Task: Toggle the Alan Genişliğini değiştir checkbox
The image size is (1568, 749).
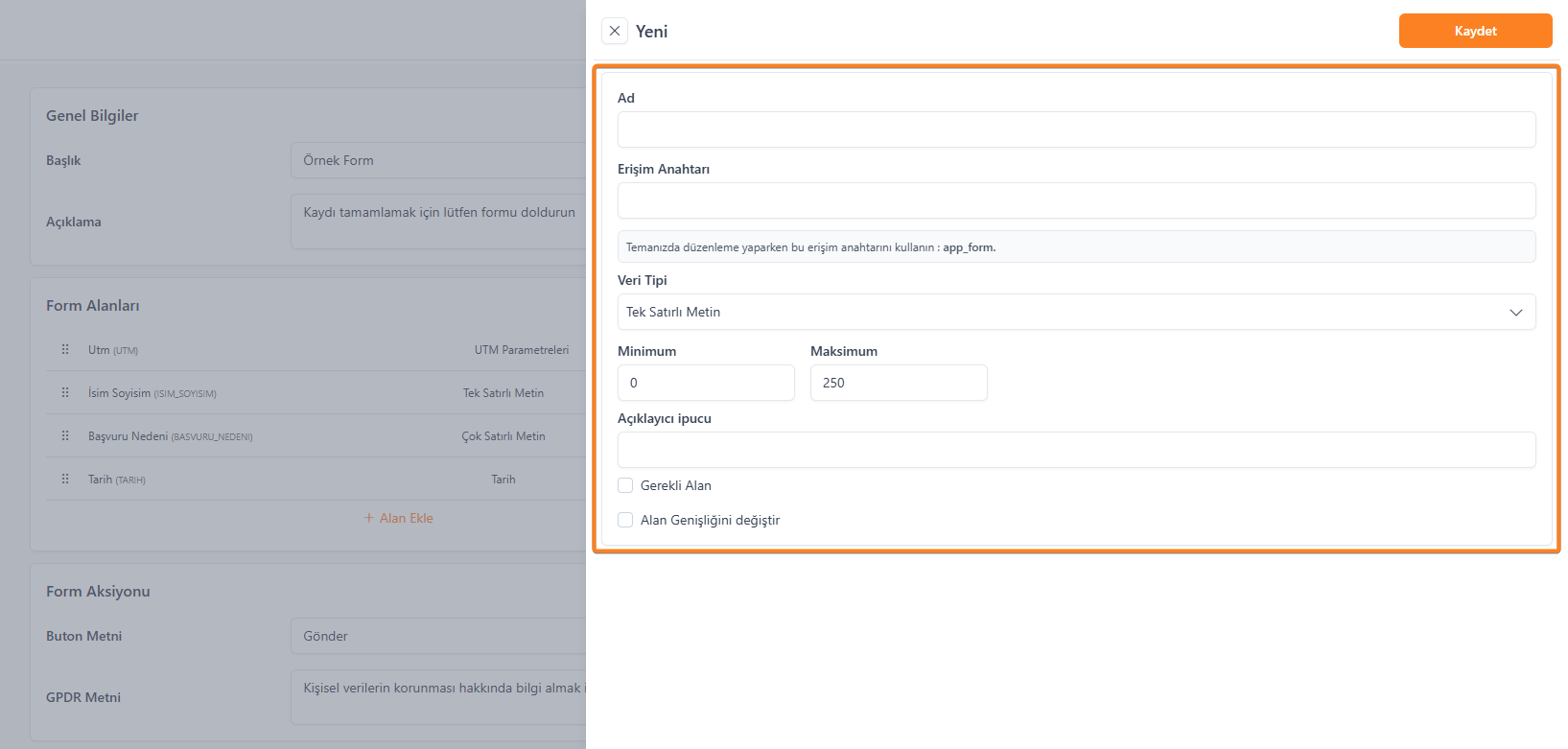Action: 625,520
